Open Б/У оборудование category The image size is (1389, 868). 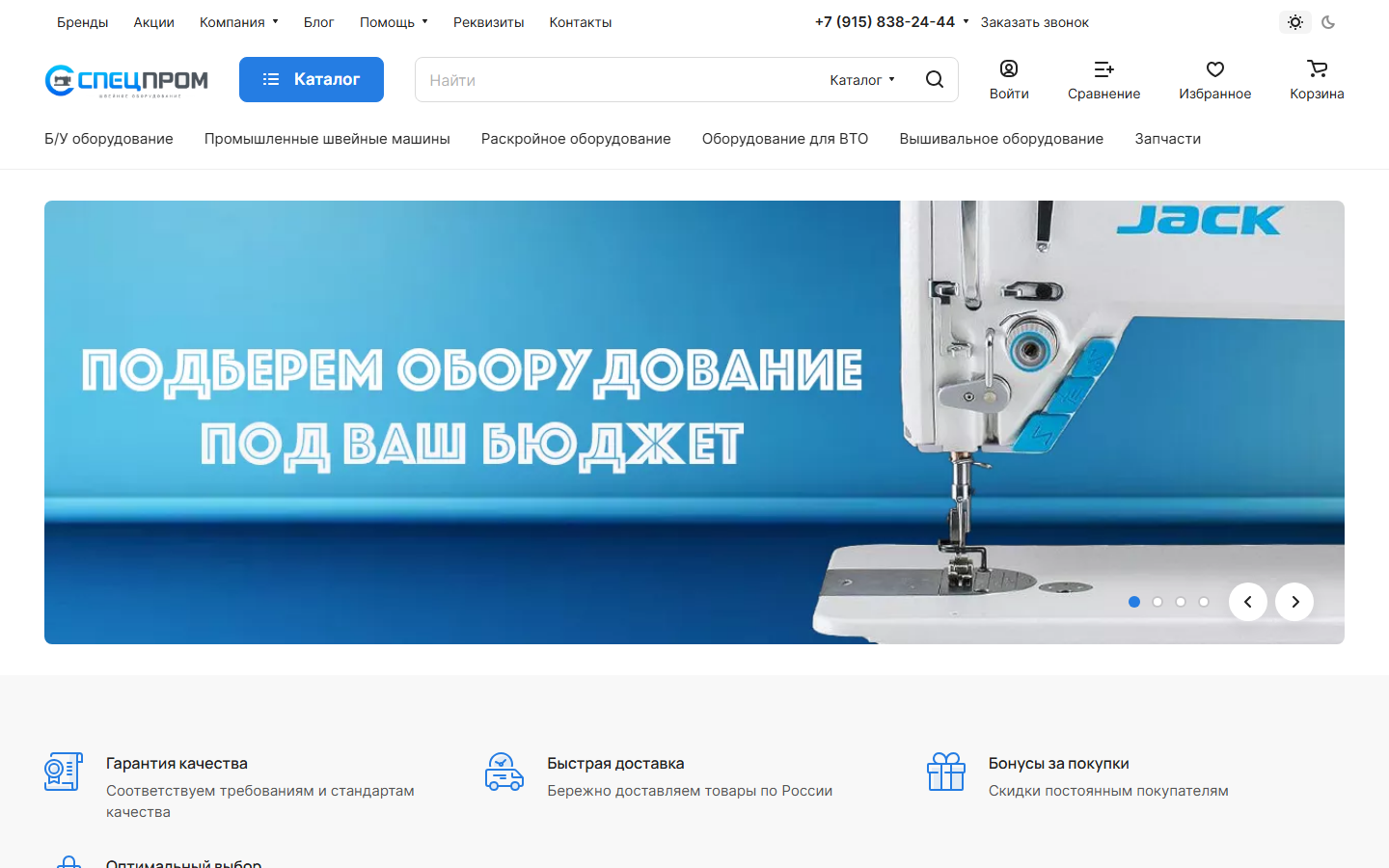coord(109,139)
